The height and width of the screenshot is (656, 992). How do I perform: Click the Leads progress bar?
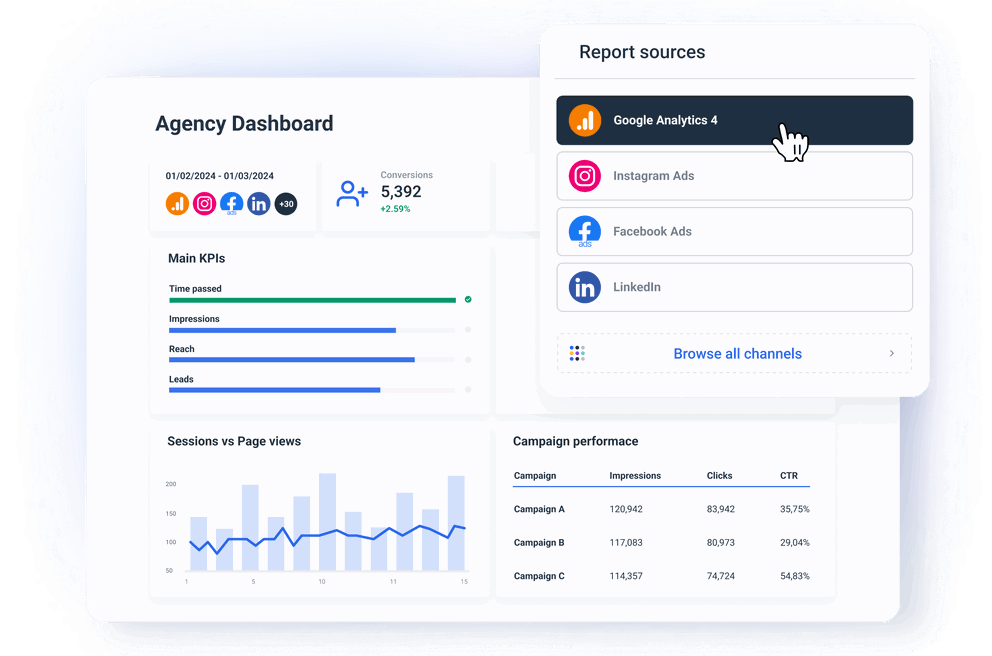click(313, 390)
